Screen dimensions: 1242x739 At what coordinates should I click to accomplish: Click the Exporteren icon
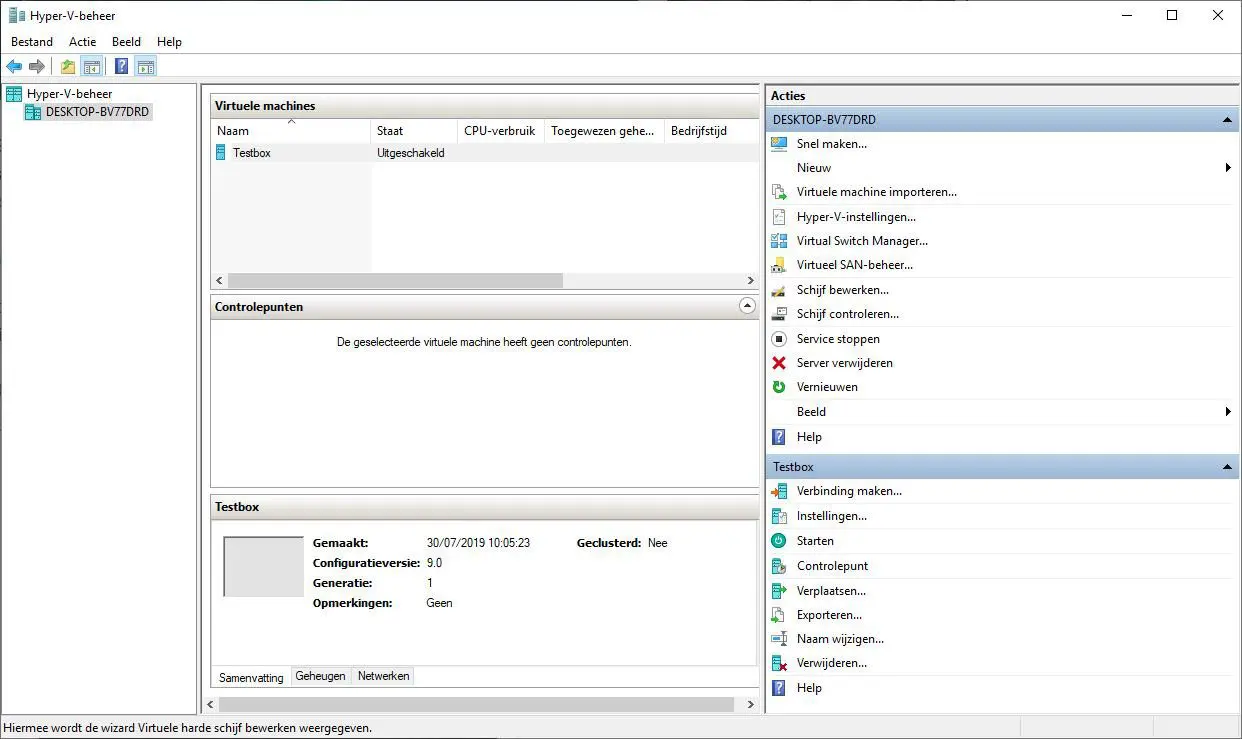point(779,615)
